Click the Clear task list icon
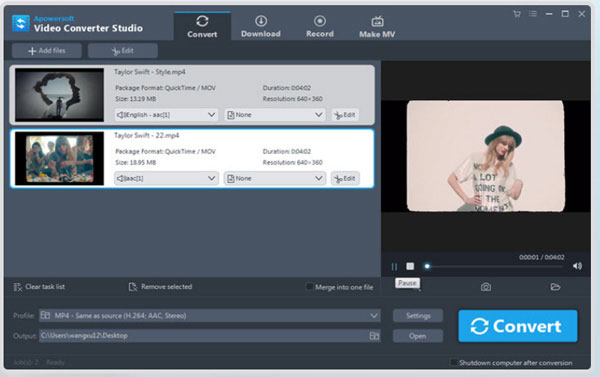The width and height of the screenshot is (600, 377). (18, 287)
